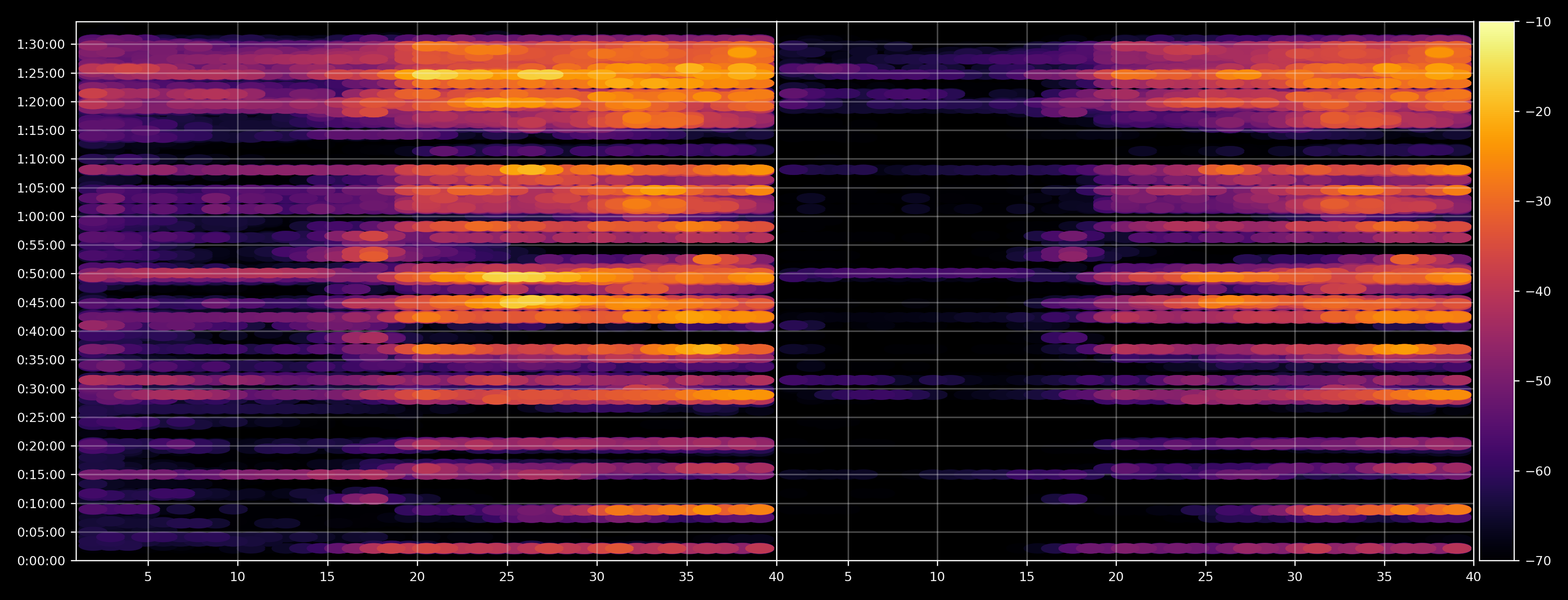Click the 0:10:00 time tick label

[41, 504]
